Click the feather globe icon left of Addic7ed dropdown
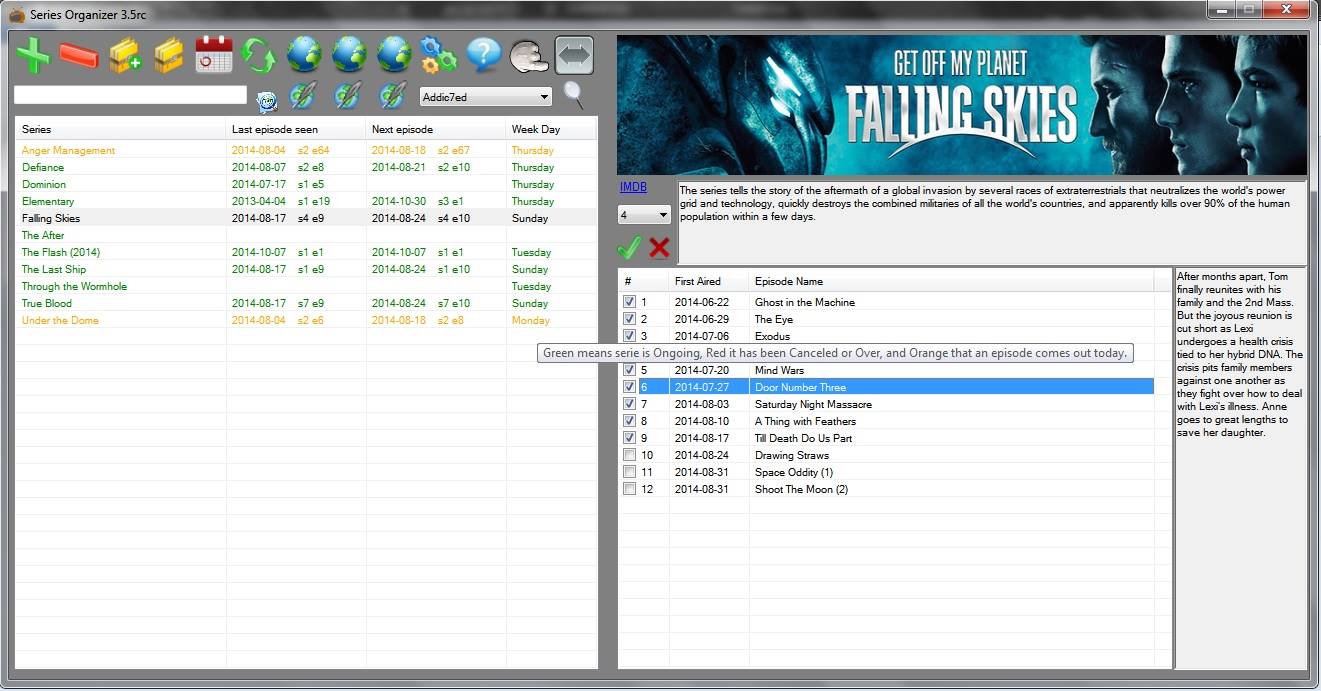This screenshot has height=691, width=1321. tap(391, 96)
